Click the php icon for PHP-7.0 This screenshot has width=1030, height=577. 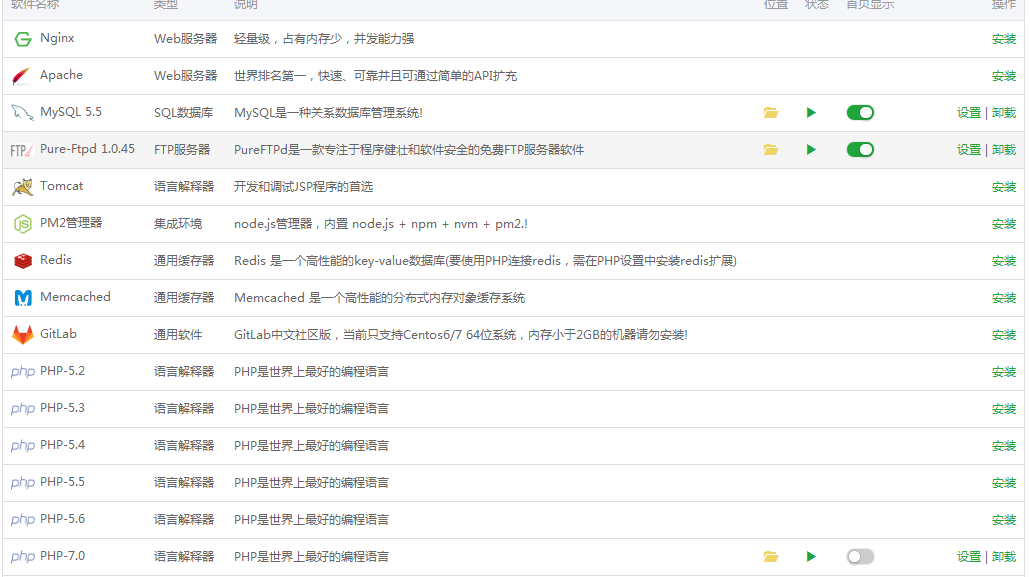[23, 557]
